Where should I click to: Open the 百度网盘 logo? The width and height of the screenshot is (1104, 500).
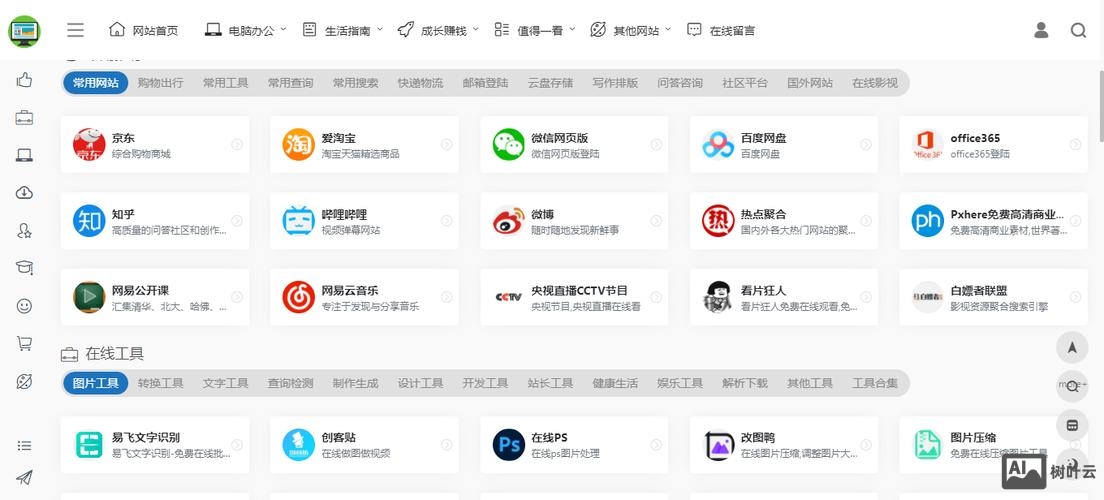(x=718, y=144)
